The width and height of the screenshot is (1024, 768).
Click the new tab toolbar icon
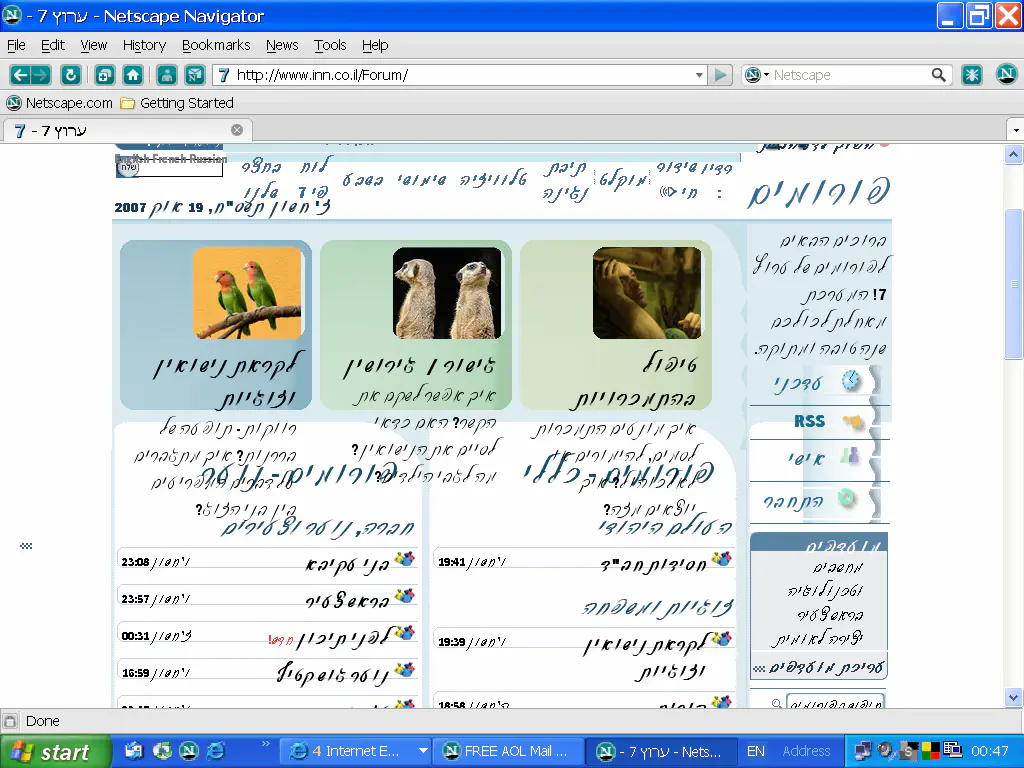click(104, 75)
